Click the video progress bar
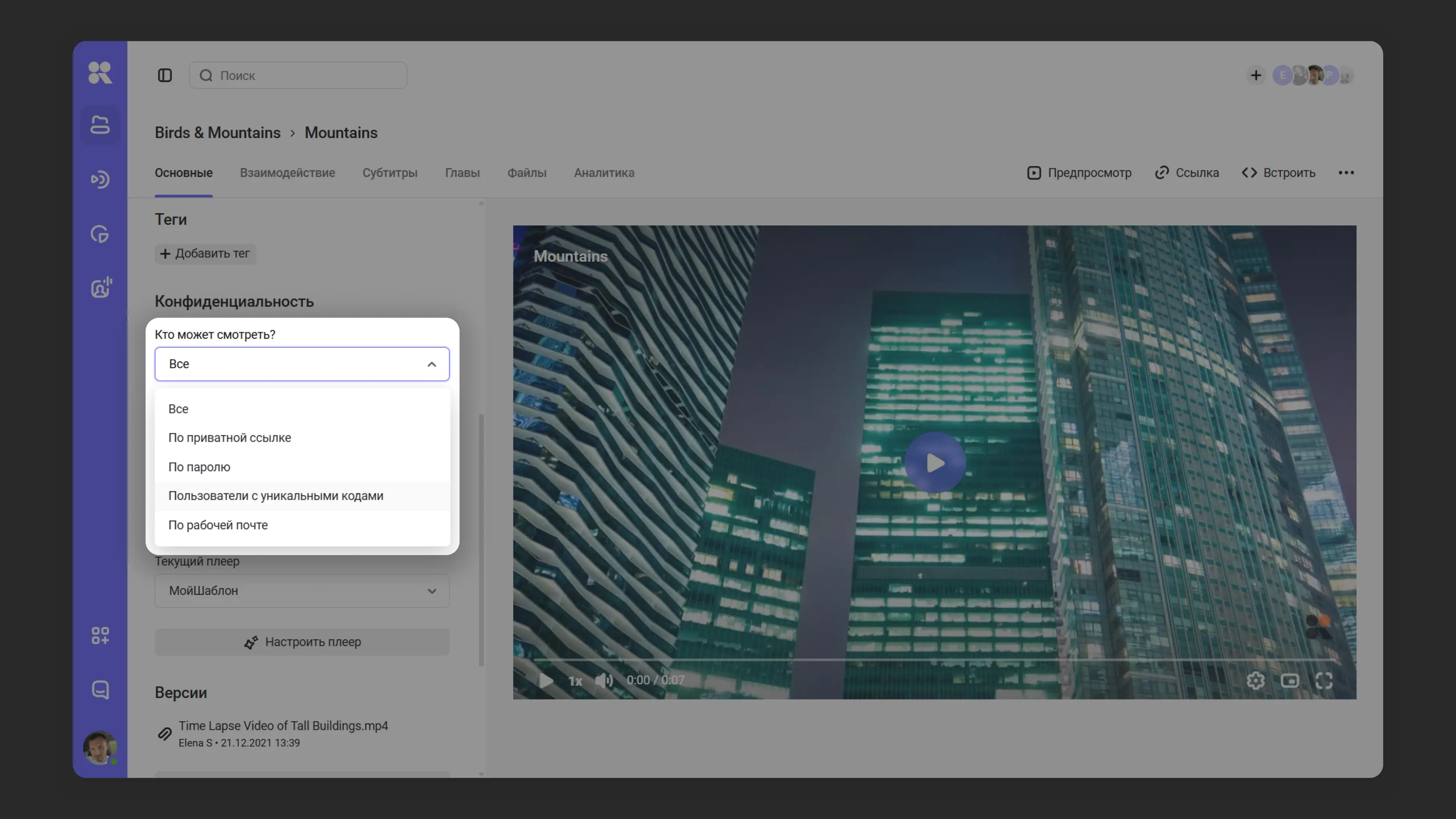The width and height of the screenshot is (1456, 819). (933, 660)
